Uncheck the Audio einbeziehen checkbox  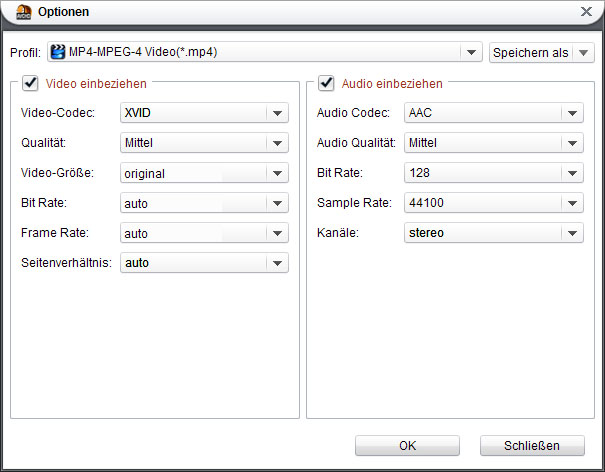click(326, 83)
